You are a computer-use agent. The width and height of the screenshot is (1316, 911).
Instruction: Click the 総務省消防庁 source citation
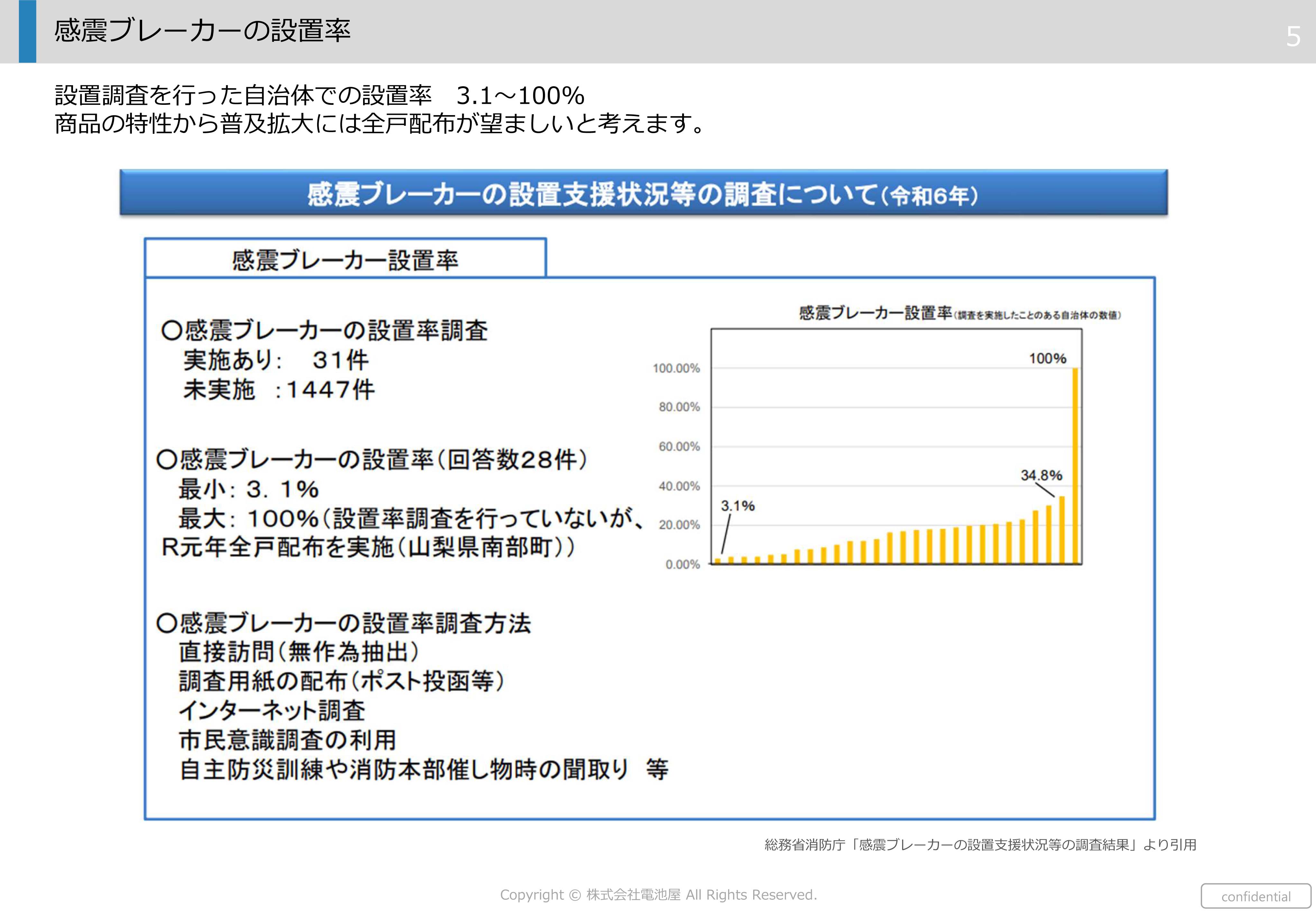point(980,845)
